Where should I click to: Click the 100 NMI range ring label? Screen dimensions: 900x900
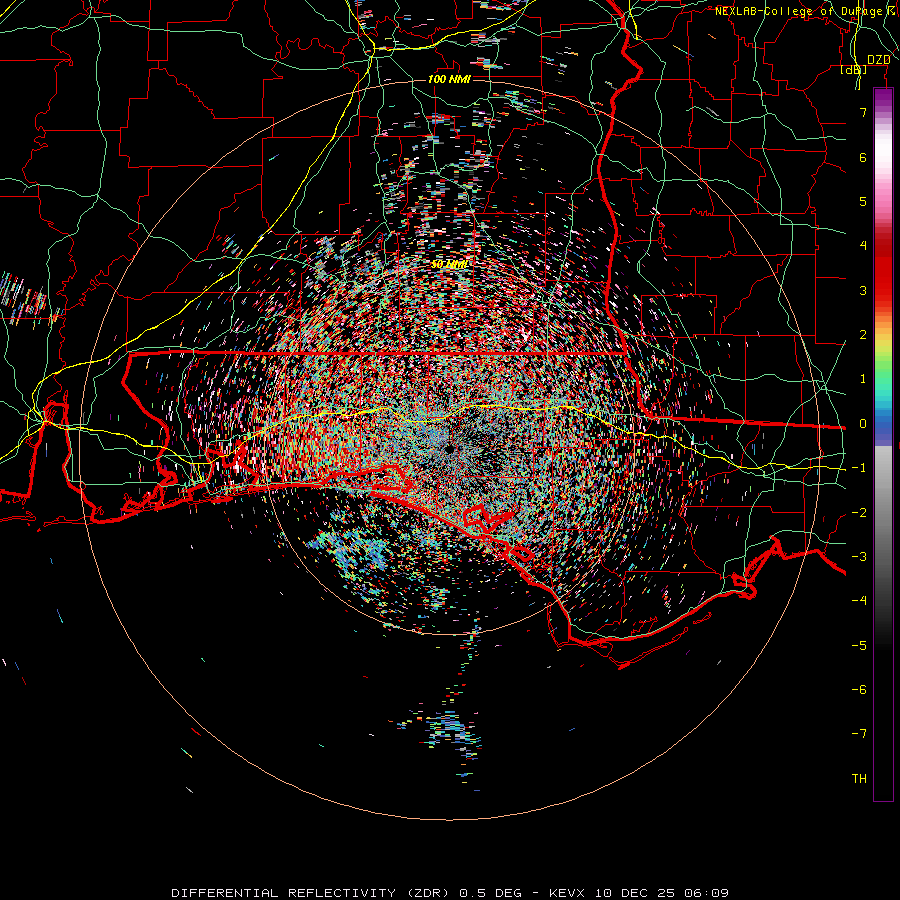point(449,79)
